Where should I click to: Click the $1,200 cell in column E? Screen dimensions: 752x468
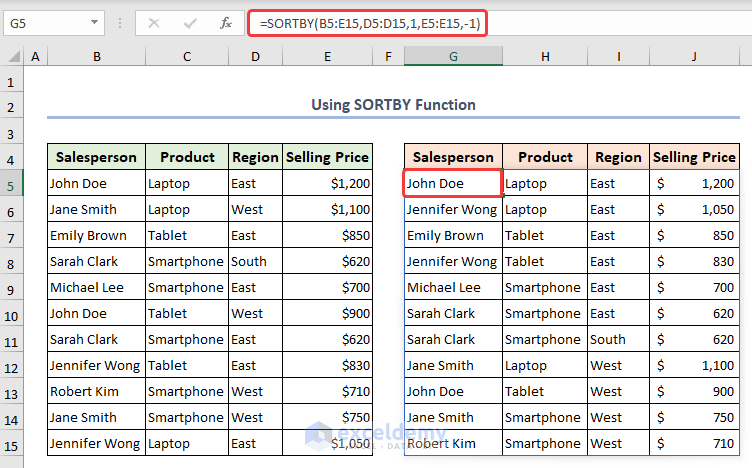click(x=328, y=184)
